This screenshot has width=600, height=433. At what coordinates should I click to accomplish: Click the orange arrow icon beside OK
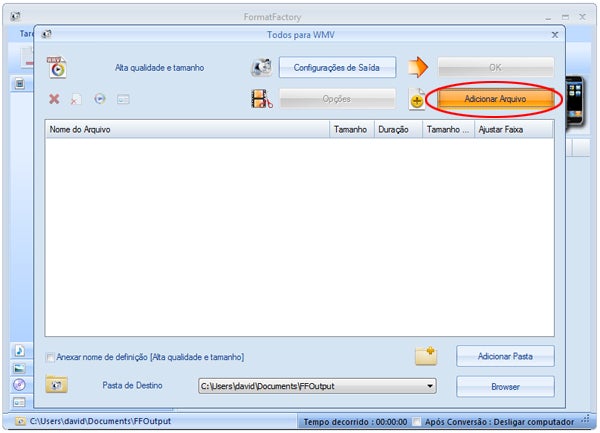click(417, 67)
